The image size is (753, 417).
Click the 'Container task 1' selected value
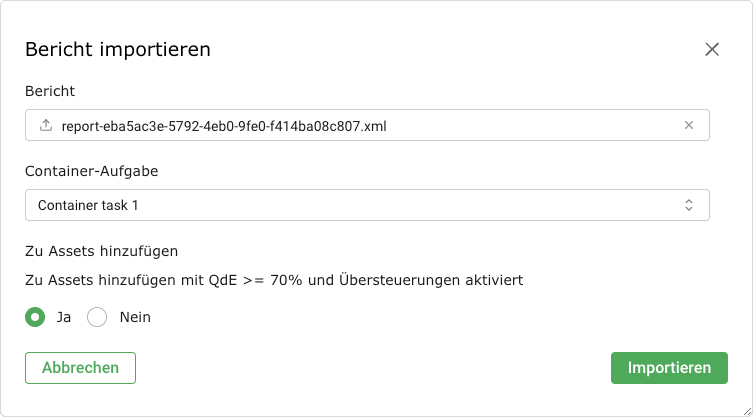(88, 205)
